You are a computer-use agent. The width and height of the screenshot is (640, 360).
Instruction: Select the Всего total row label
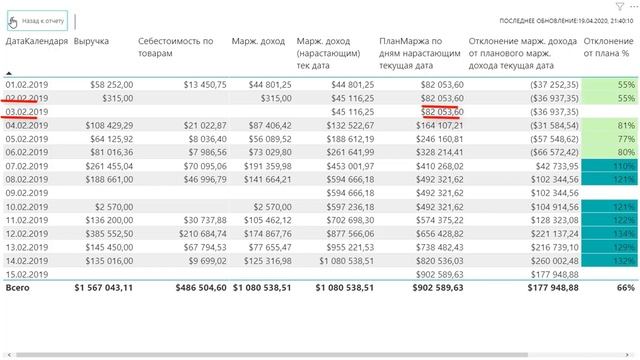18,288
